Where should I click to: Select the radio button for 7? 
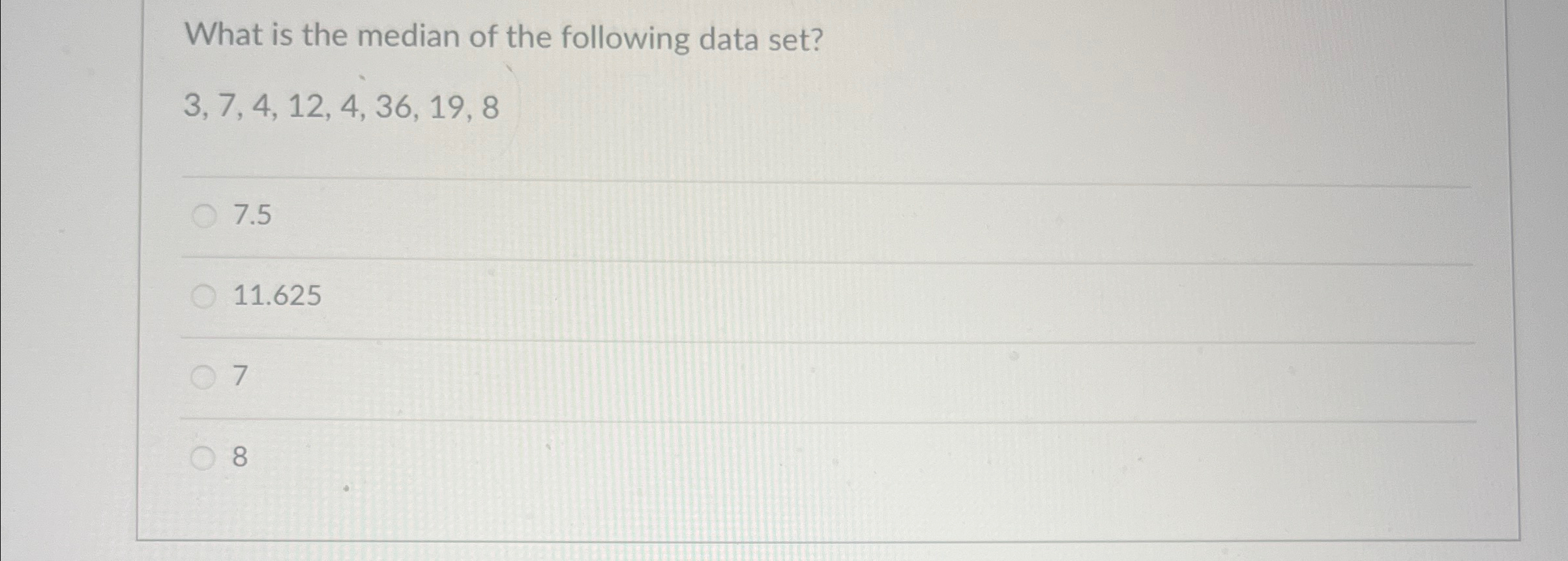click(x=204, y=376)
